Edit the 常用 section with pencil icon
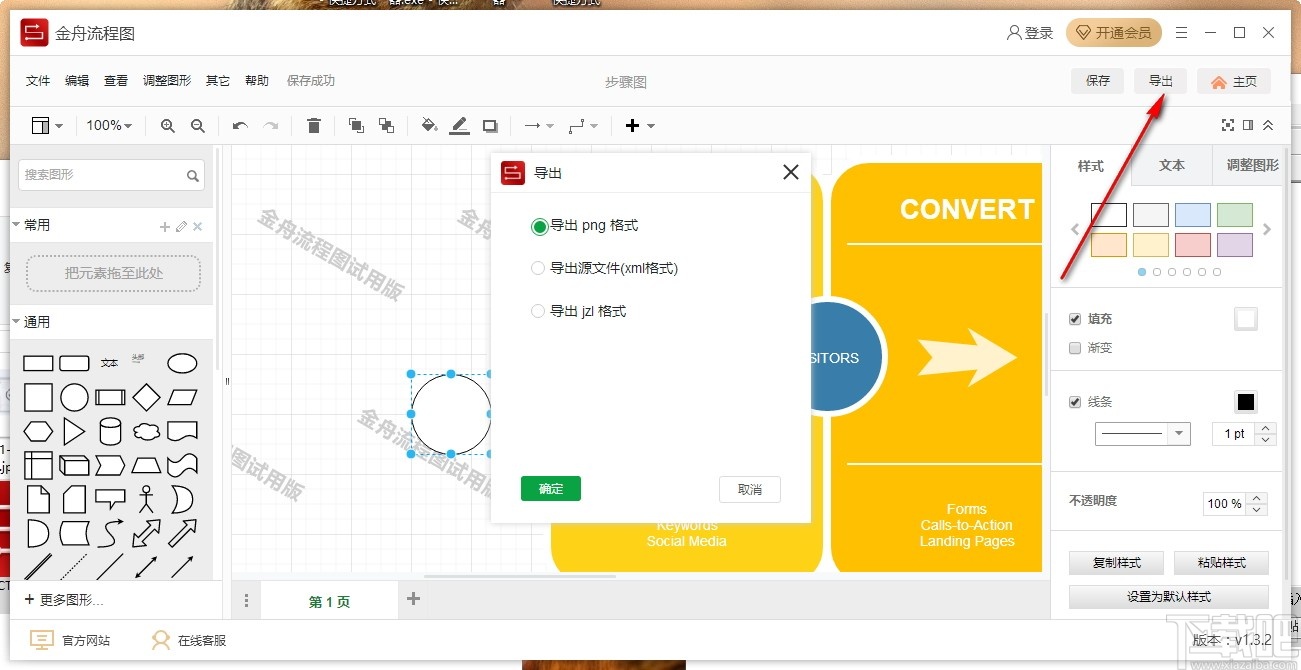This screenshot has width=1301, height=670. coord(181,227)
